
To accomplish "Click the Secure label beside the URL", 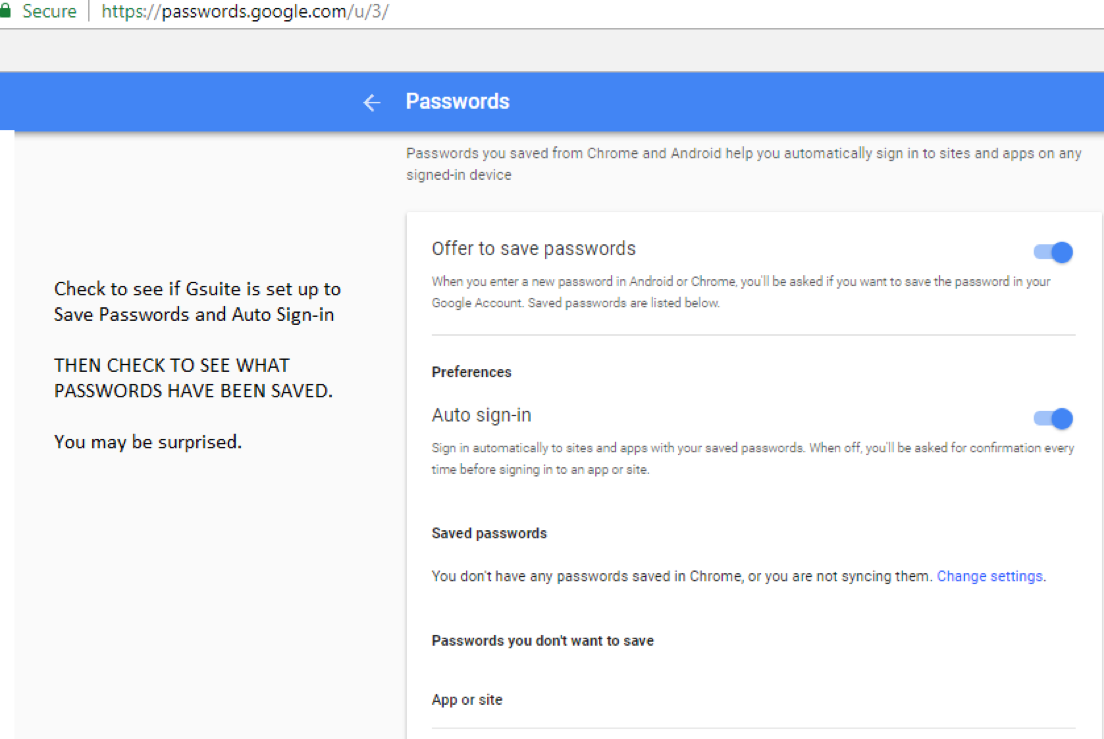I will [49, 11].
